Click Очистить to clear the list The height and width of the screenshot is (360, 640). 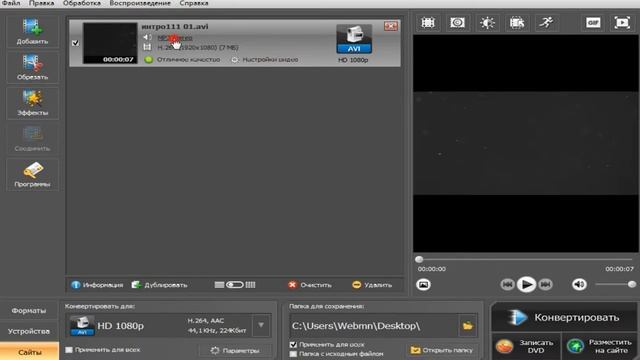point(310,285)
